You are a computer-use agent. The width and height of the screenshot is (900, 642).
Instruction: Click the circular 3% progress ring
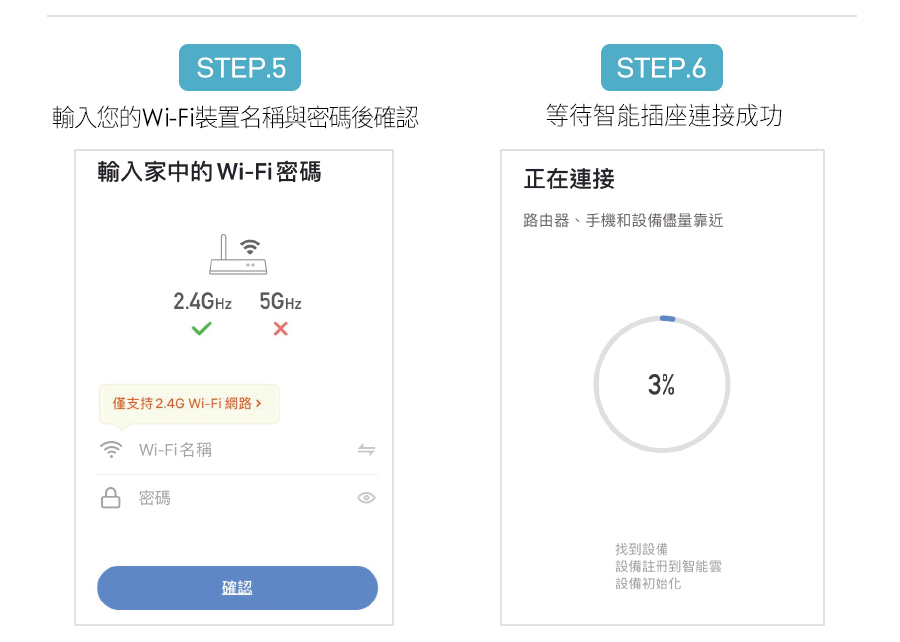[x=662, y=384]
